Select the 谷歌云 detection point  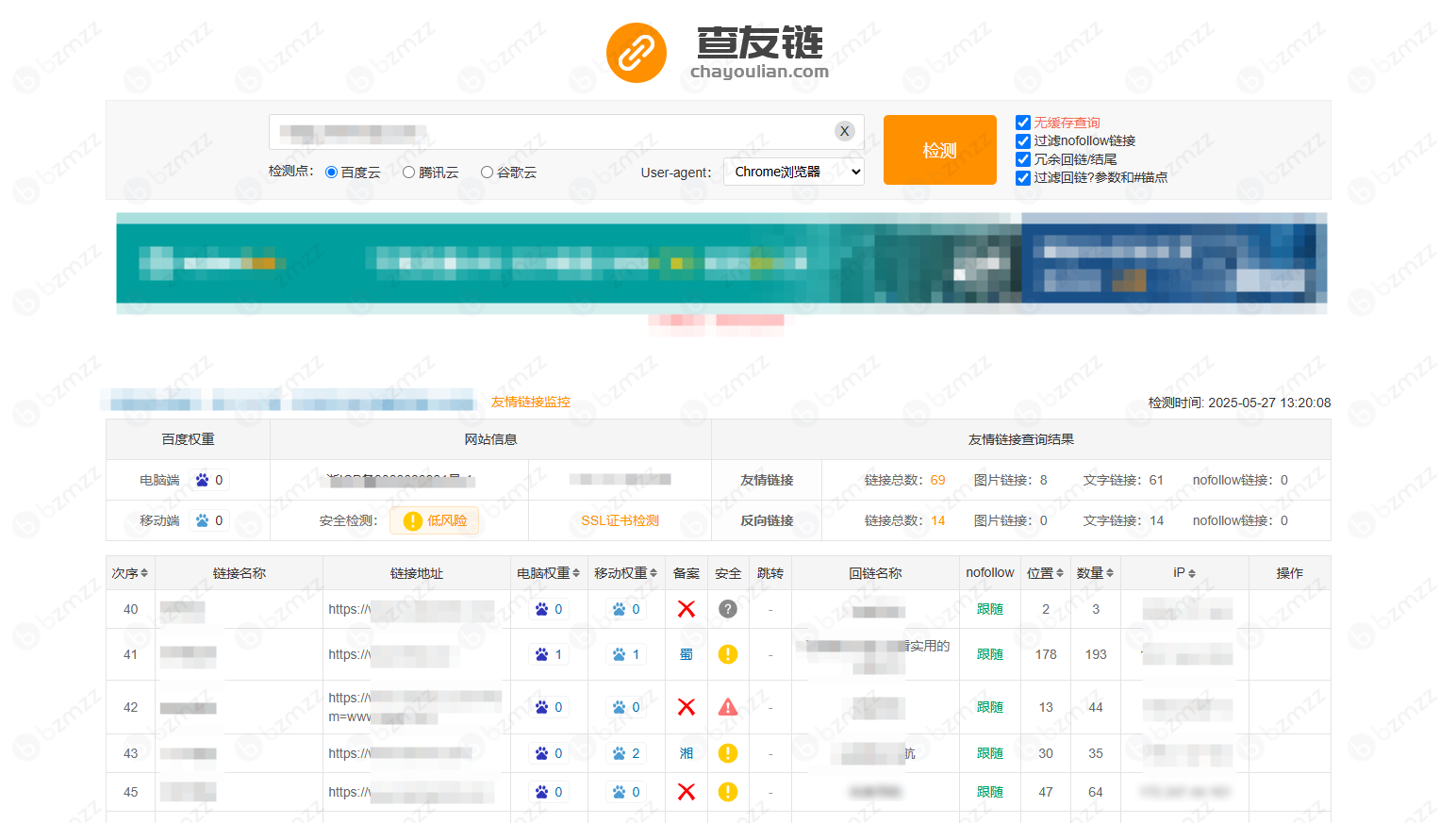487,173
